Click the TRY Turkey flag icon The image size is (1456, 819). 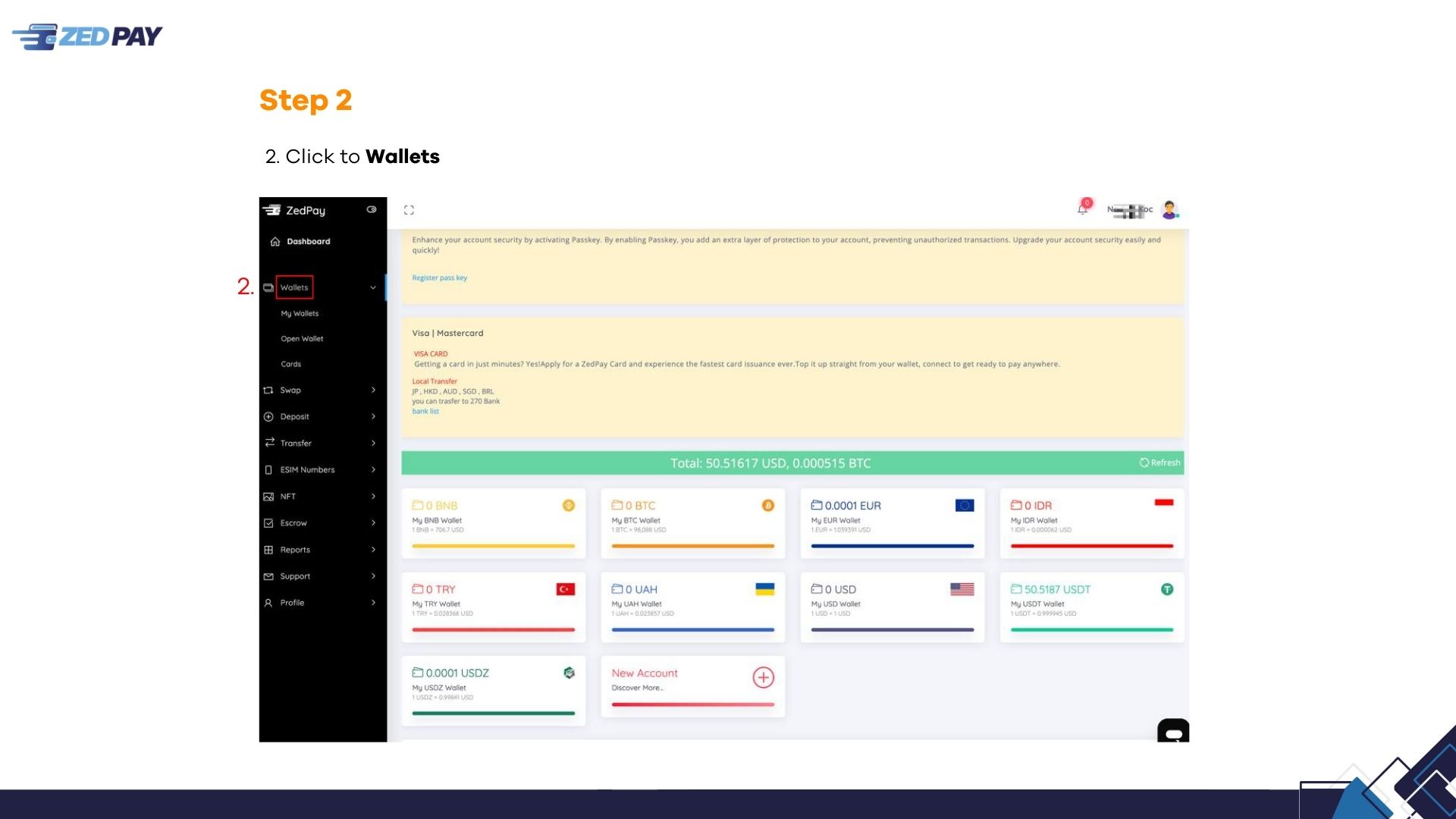click(566, 589)
